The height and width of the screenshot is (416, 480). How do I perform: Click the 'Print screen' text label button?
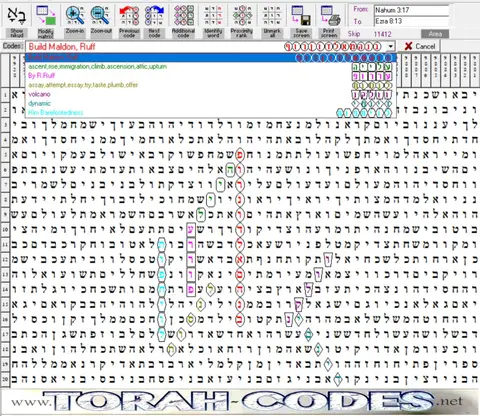329,33
